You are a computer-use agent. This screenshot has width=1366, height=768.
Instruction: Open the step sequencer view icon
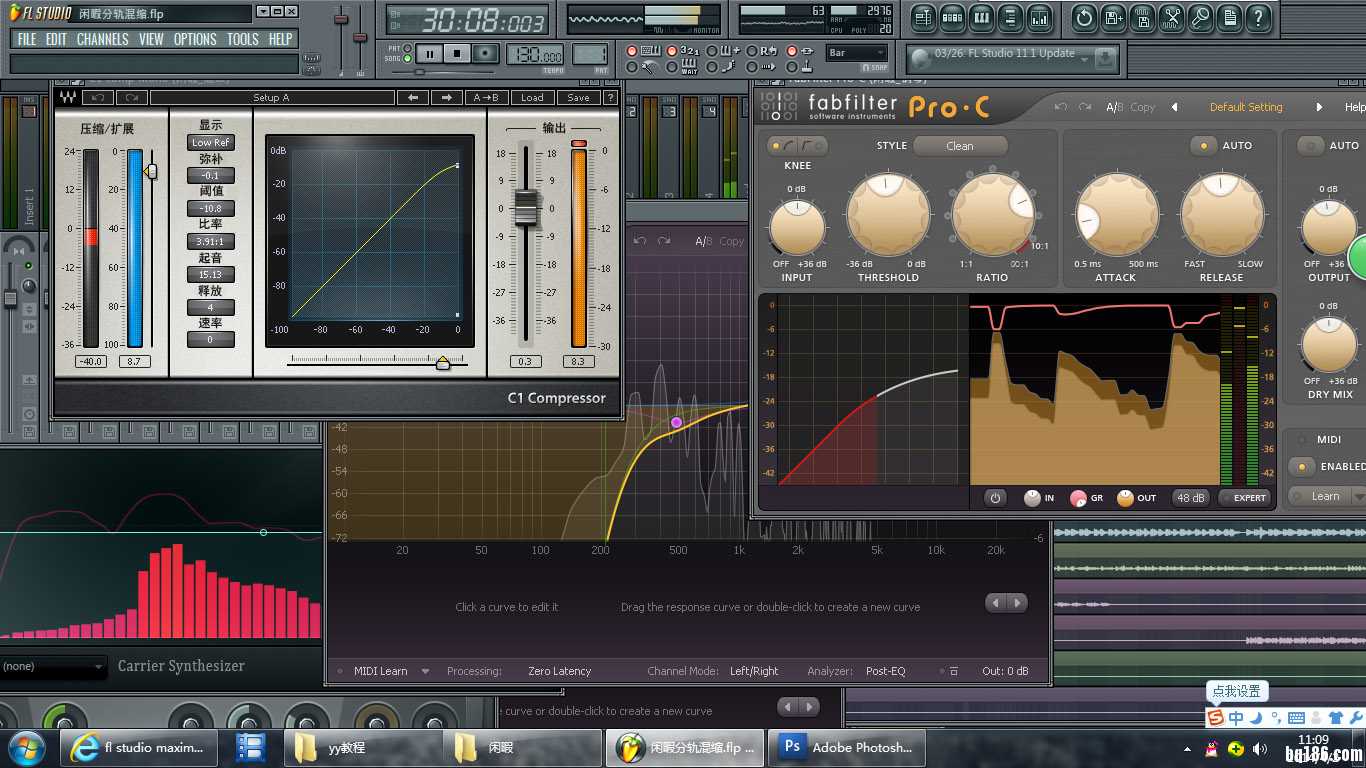point(952,18)
